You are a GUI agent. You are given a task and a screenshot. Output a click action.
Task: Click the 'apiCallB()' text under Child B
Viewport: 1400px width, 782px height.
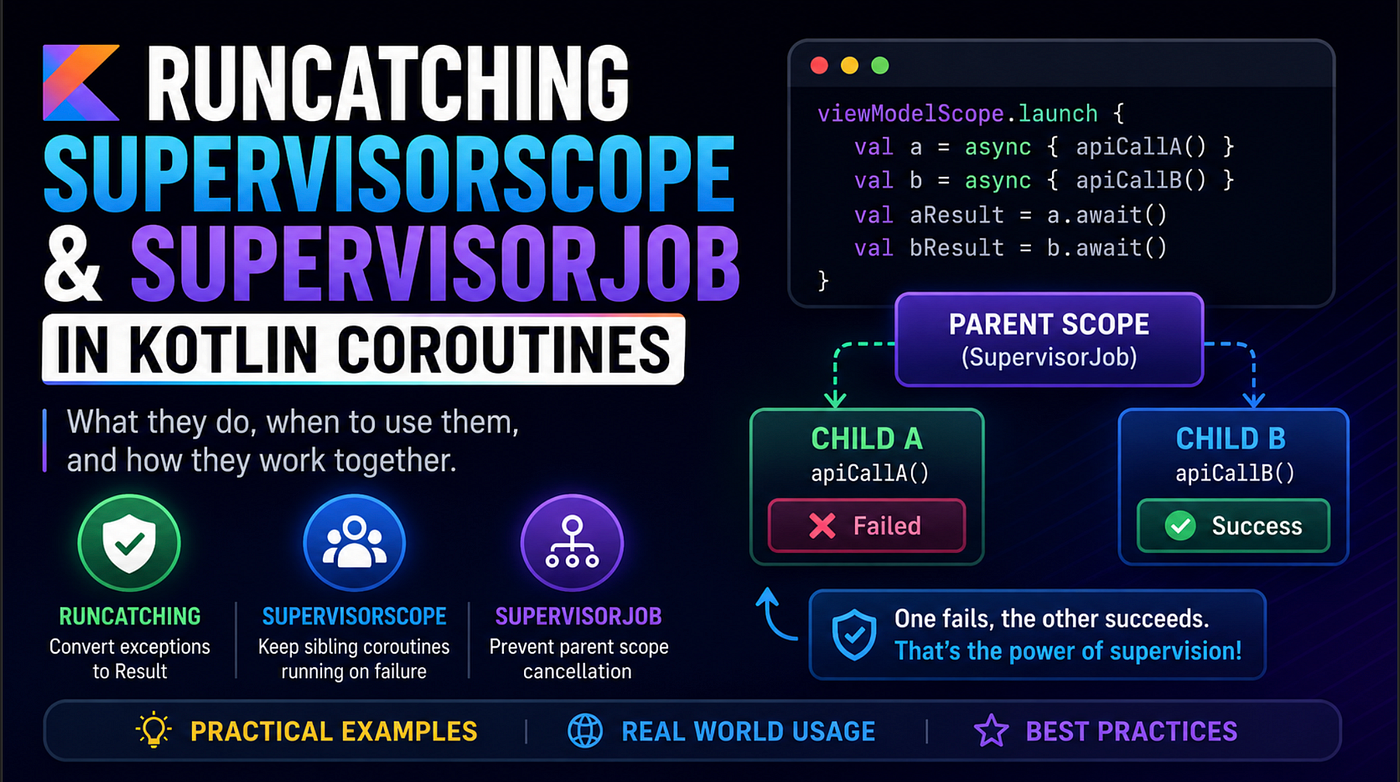click(x=1235, y=472)
